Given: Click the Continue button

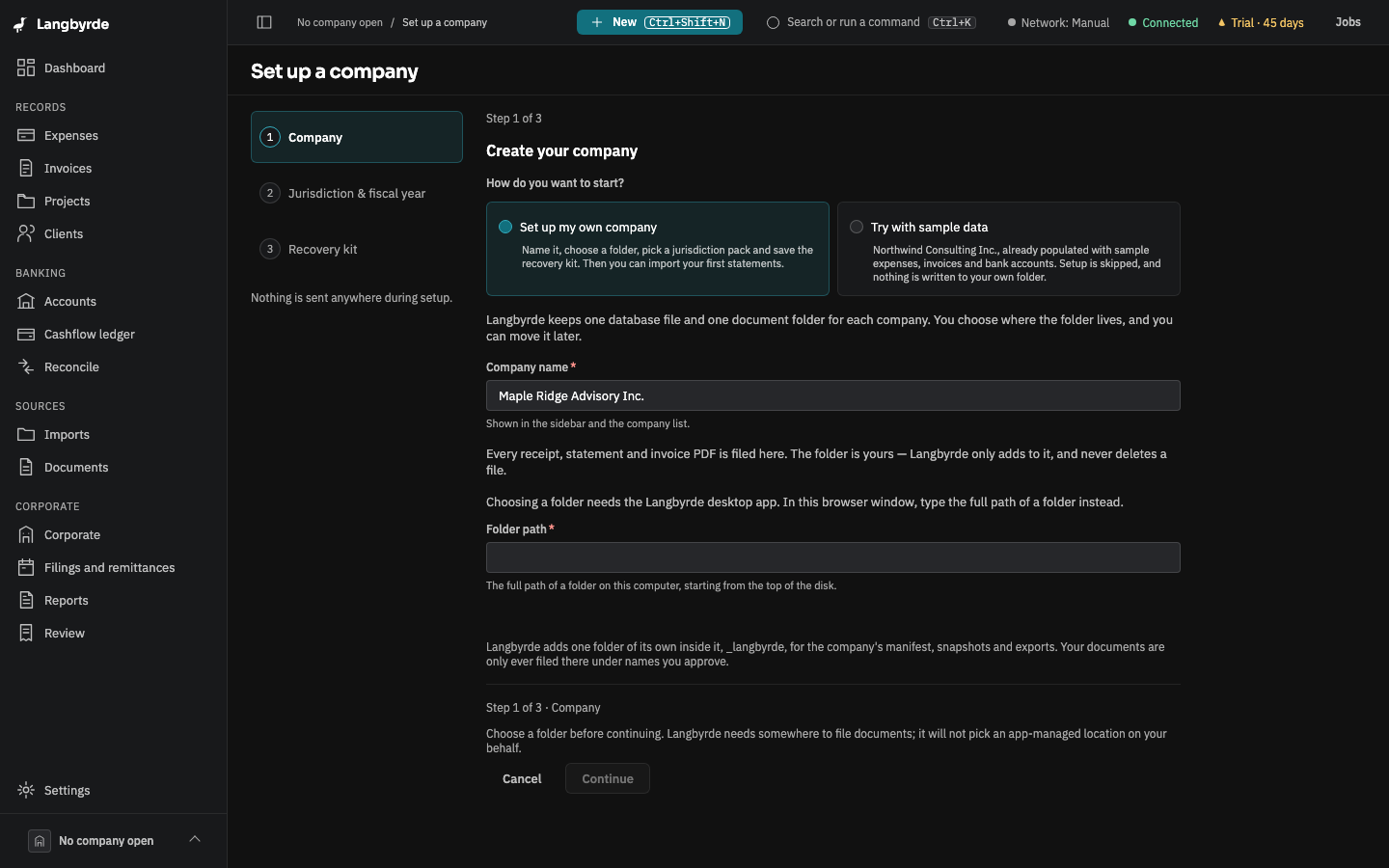Looking at the screenshot, I should (x=608, y=778).
